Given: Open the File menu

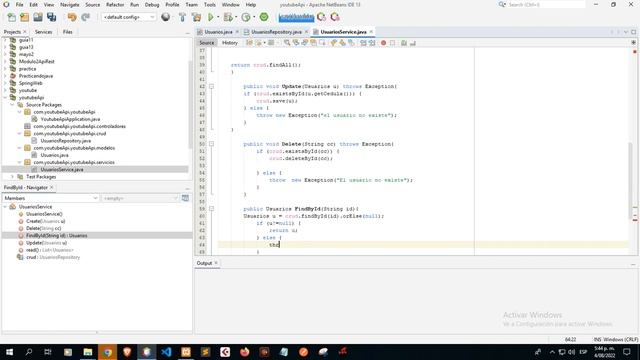Looking at the screenshot, I should point(20,4).
